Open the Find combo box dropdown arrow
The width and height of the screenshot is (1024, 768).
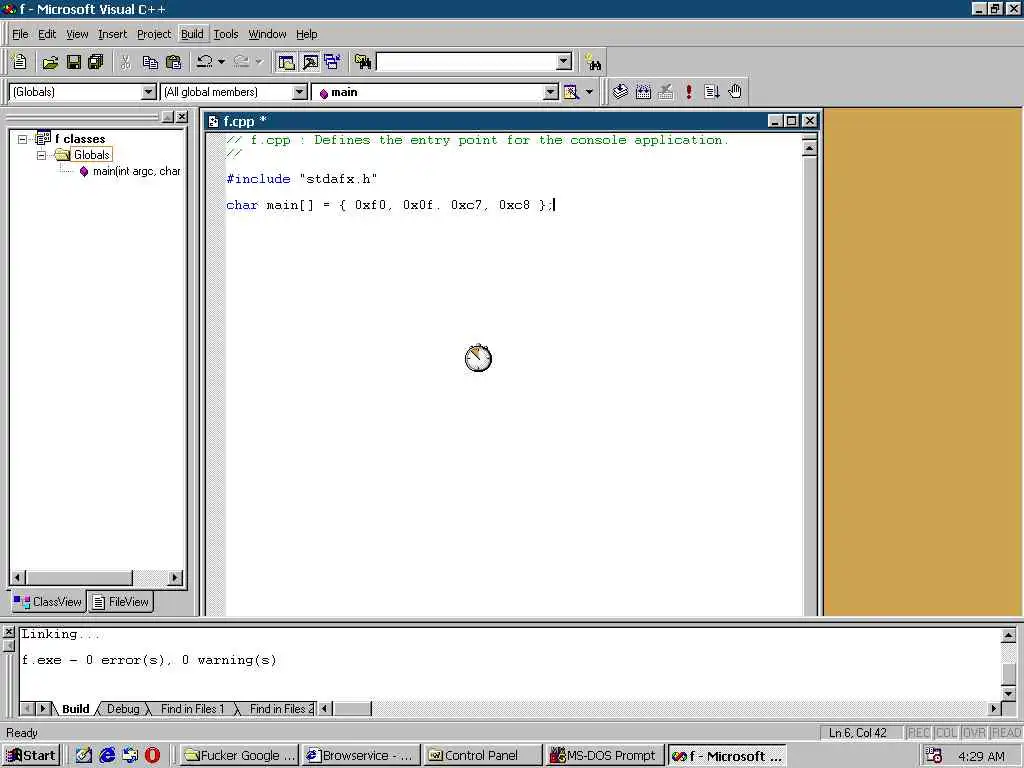pos(564,62)
